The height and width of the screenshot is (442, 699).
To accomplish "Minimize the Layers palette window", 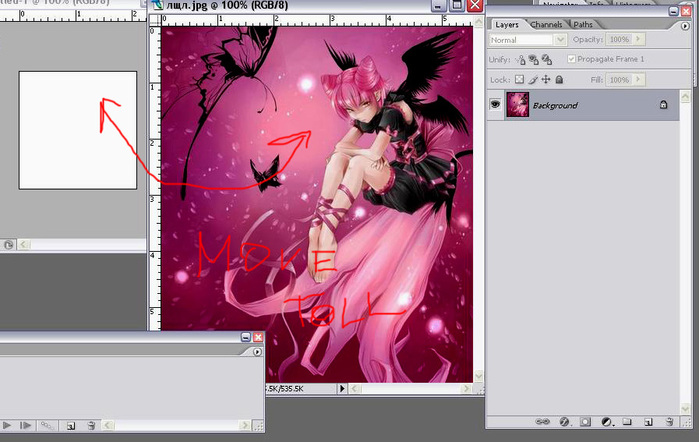I will 674,11.
